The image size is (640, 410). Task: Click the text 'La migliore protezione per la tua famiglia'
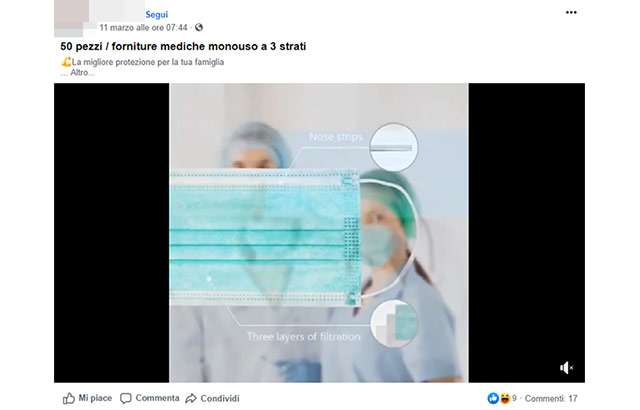click(148, 62)
